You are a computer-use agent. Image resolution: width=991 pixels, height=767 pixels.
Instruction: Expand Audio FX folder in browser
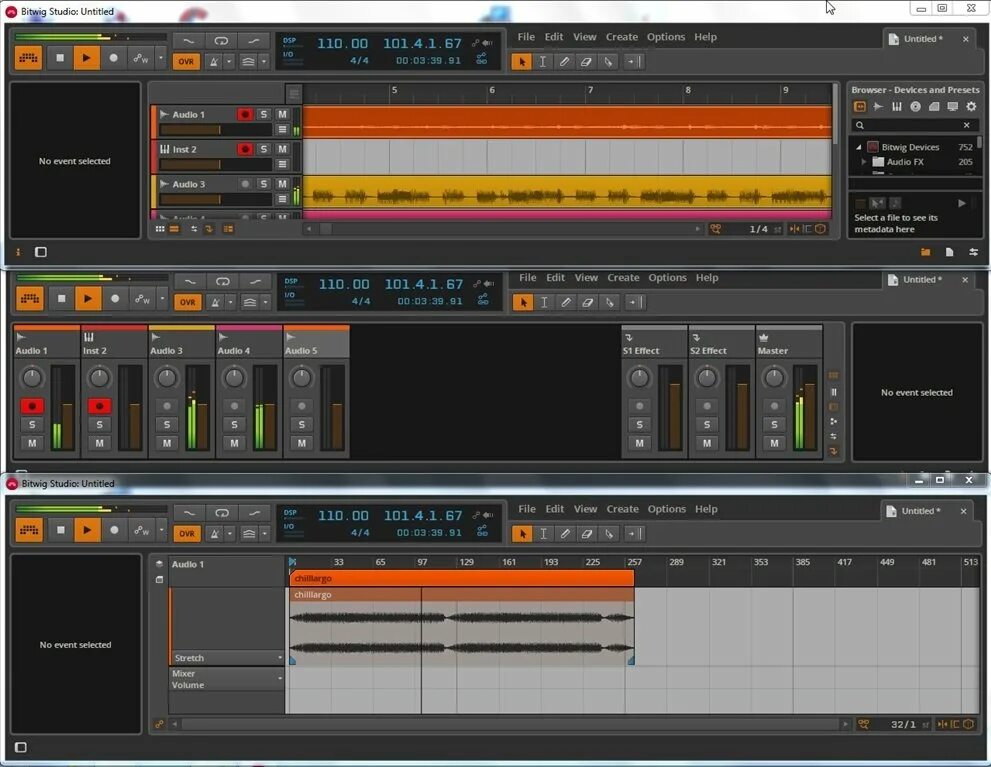pyautogui.click(x=863, y=162)
